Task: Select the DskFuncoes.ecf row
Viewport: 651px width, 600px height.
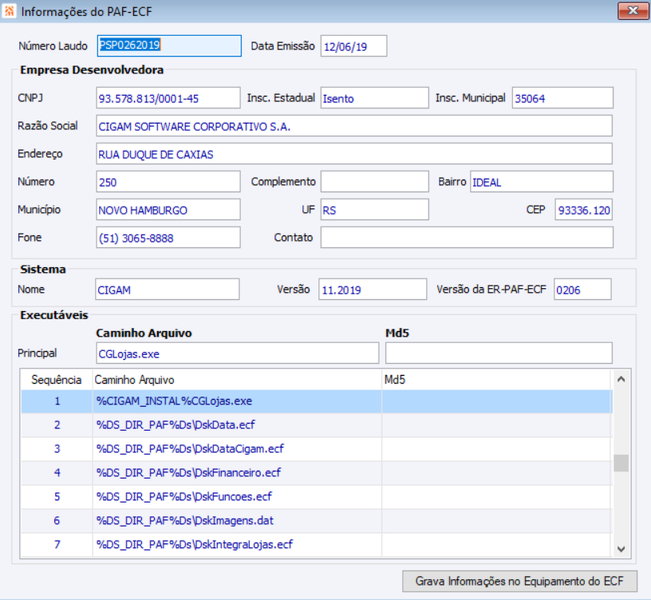Action: (317, 497)
